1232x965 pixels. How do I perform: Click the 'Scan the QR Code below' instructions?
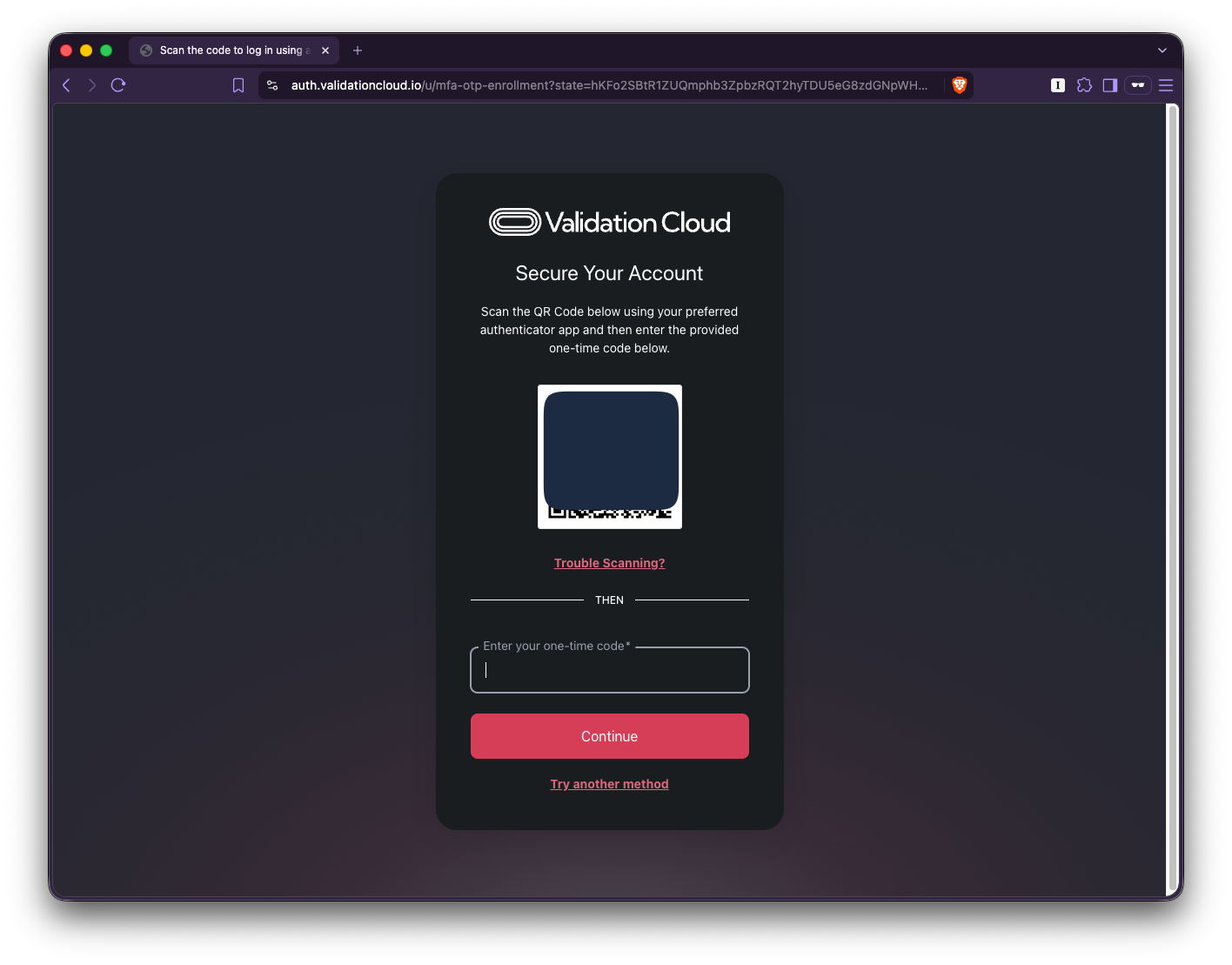tap(609, 330)
